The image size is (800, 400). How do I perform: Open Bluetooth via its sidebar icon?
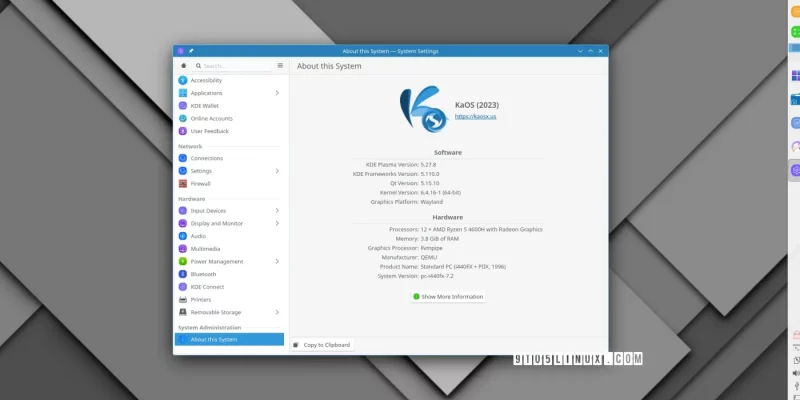[183, 274]
